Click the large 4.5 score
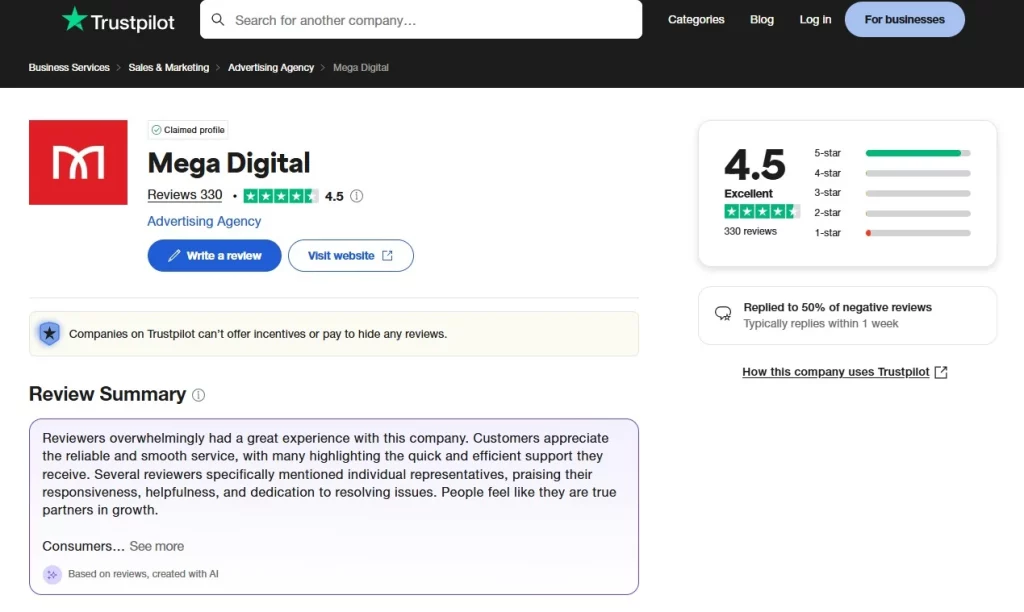Viewport: 1024px width, 612px height. coord(755,164)
